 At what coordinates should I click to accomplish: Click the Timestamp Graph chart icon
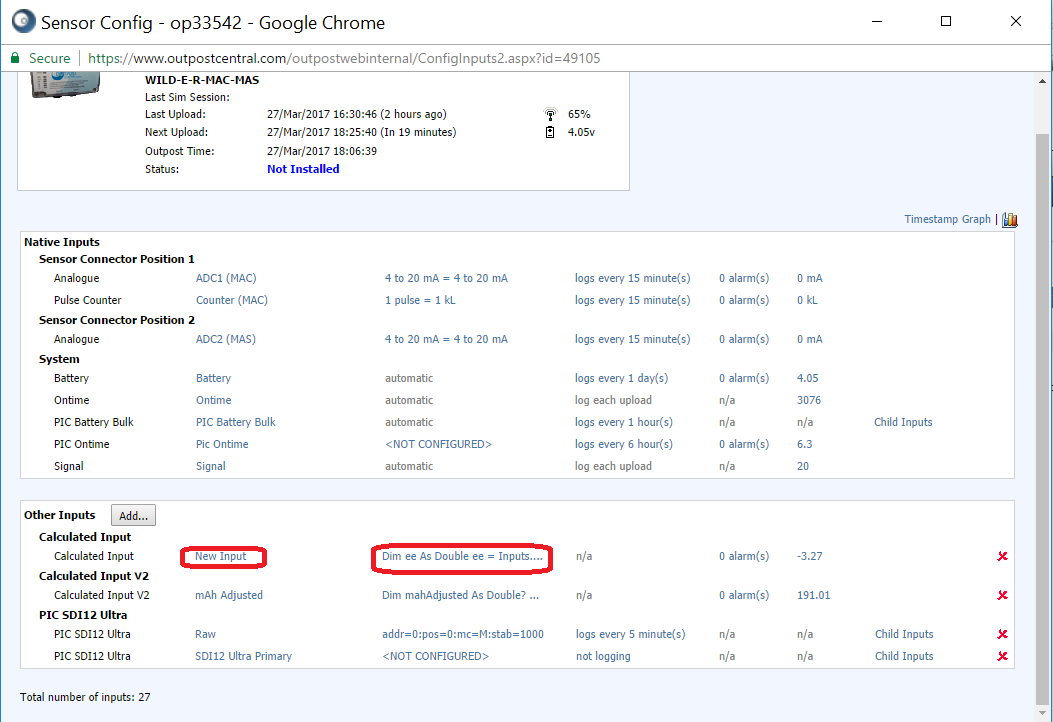coord(1009,220)
